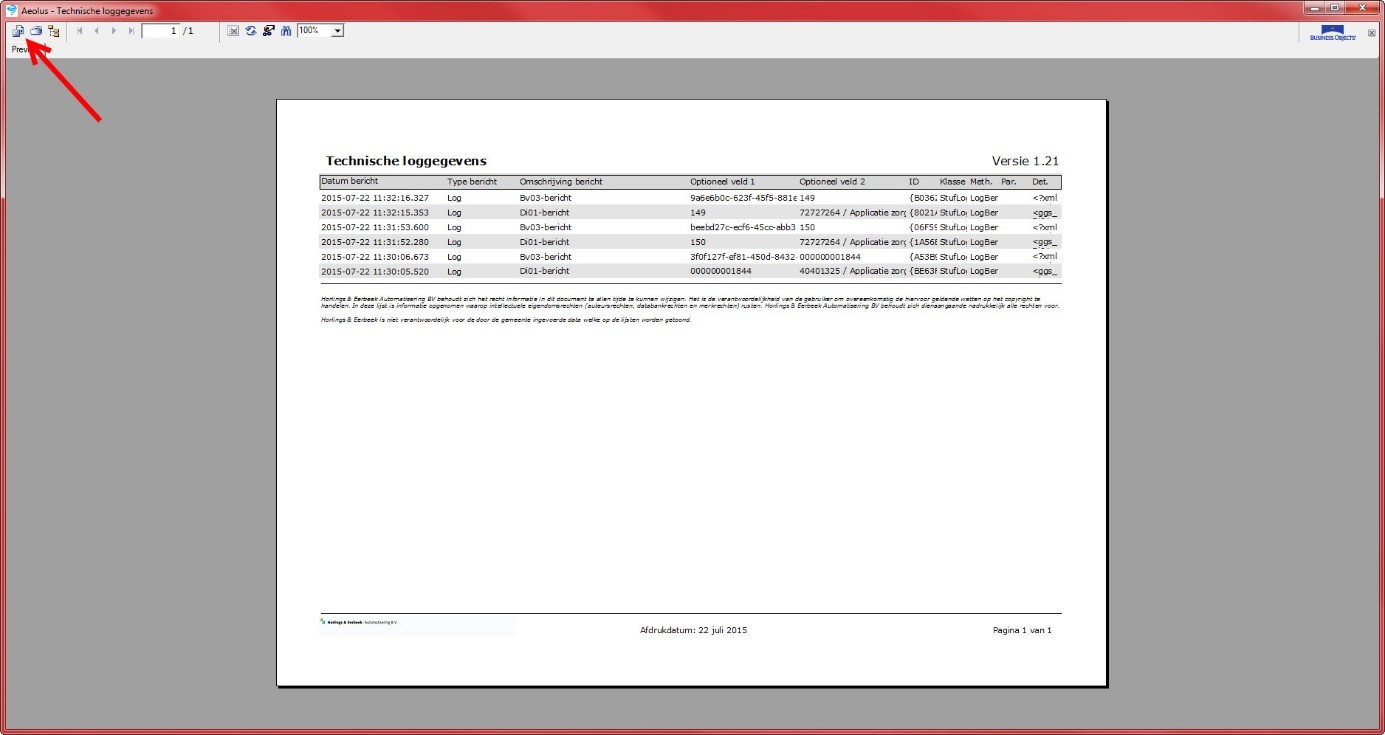The width and height of the screenshot is (1385, 735).
Task: Click the Stop loading icon
Action: 233,31
